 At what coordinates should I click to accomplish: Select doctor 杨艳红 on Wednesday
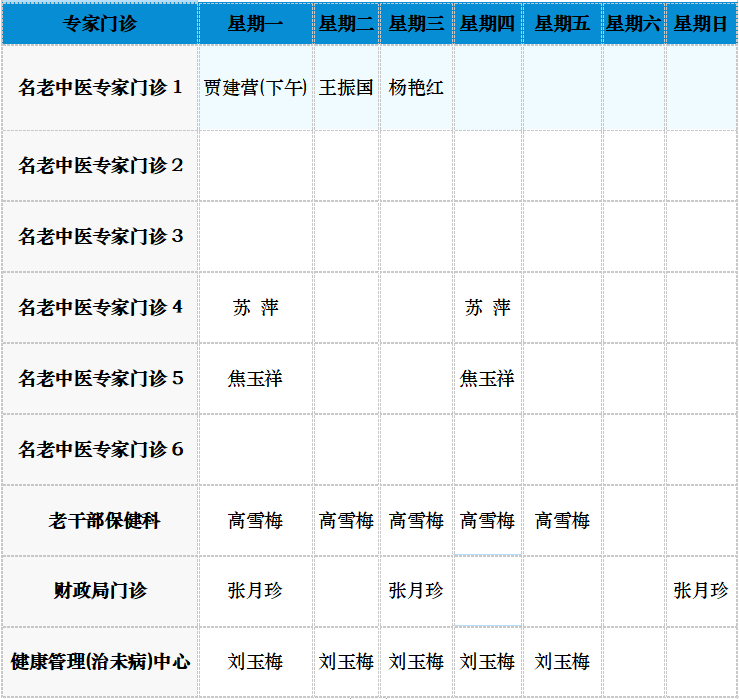[x=416, y=88]
